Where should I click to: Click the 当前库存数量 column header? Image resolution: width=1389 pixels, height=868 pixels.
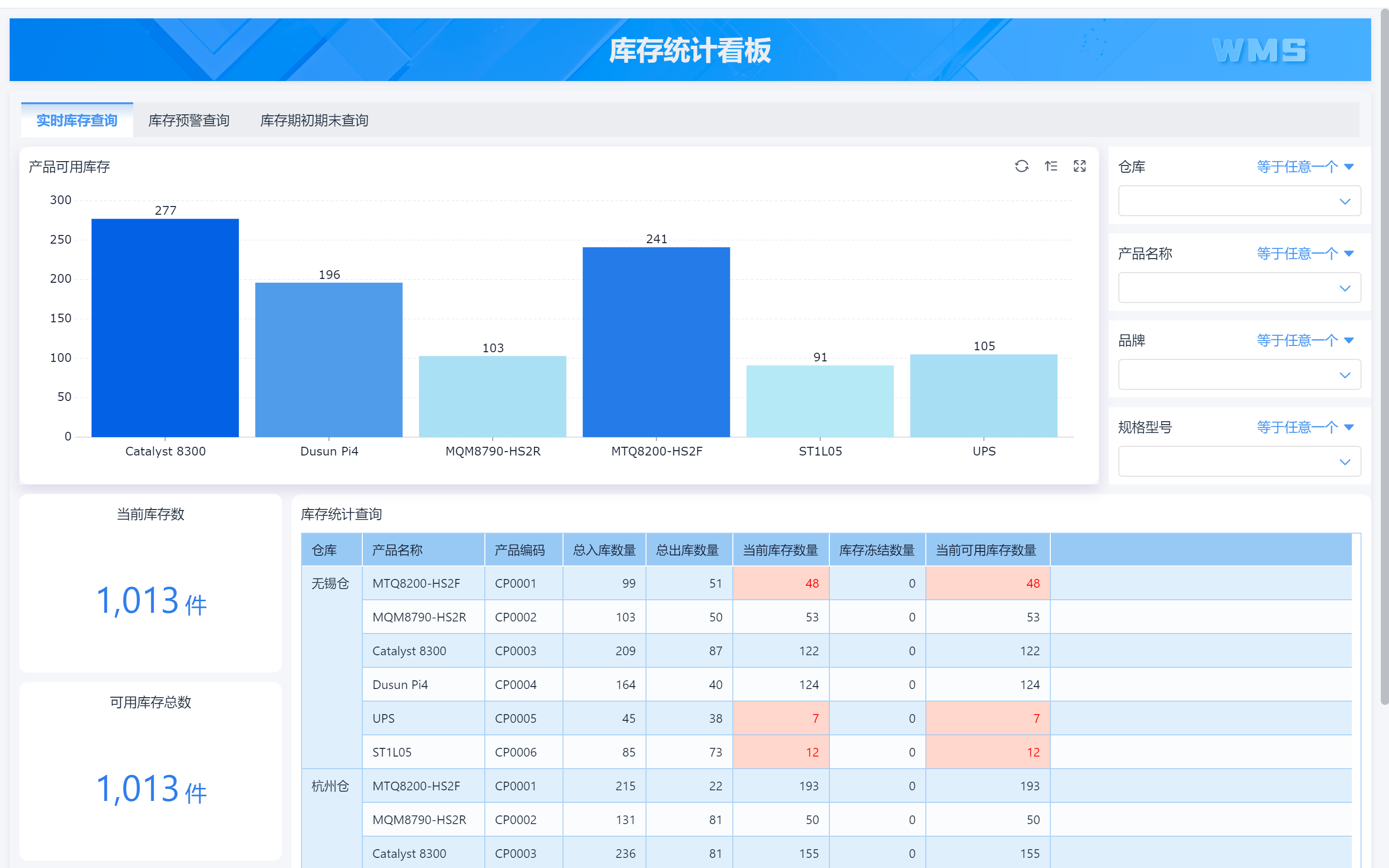(780, 550)
